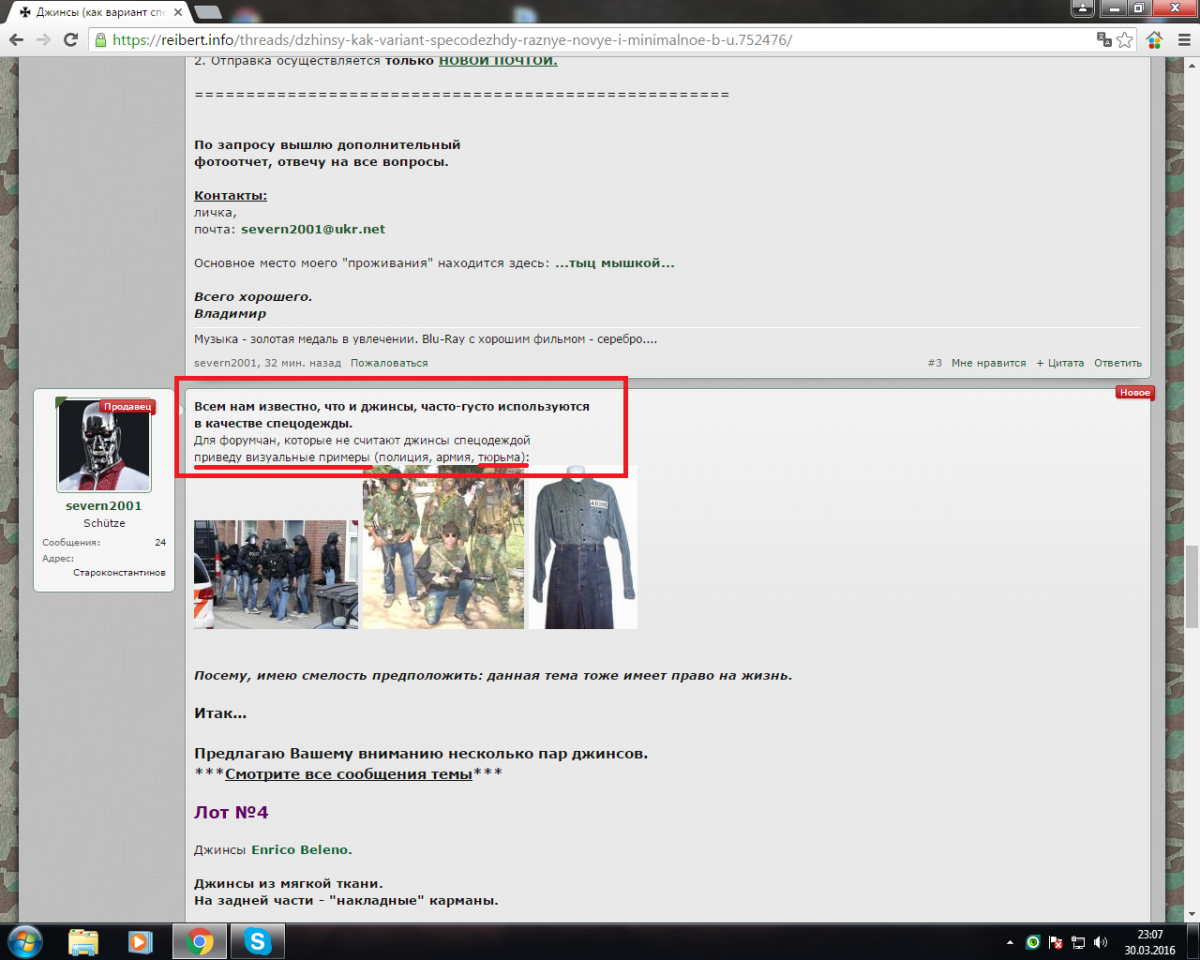Screen dimensions: 1200x960
Task: Open a new browser tab
Action: (208, 12)
